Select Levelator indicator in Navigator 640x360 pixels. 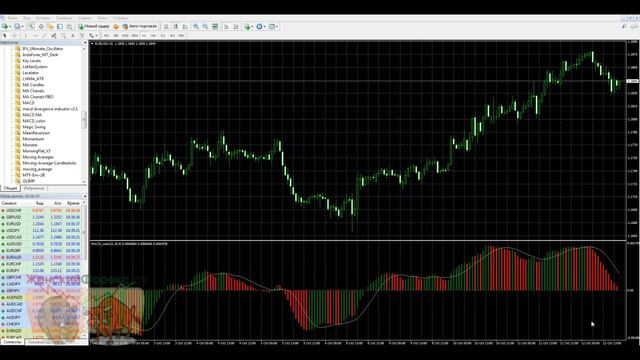[x=31, y=73]
